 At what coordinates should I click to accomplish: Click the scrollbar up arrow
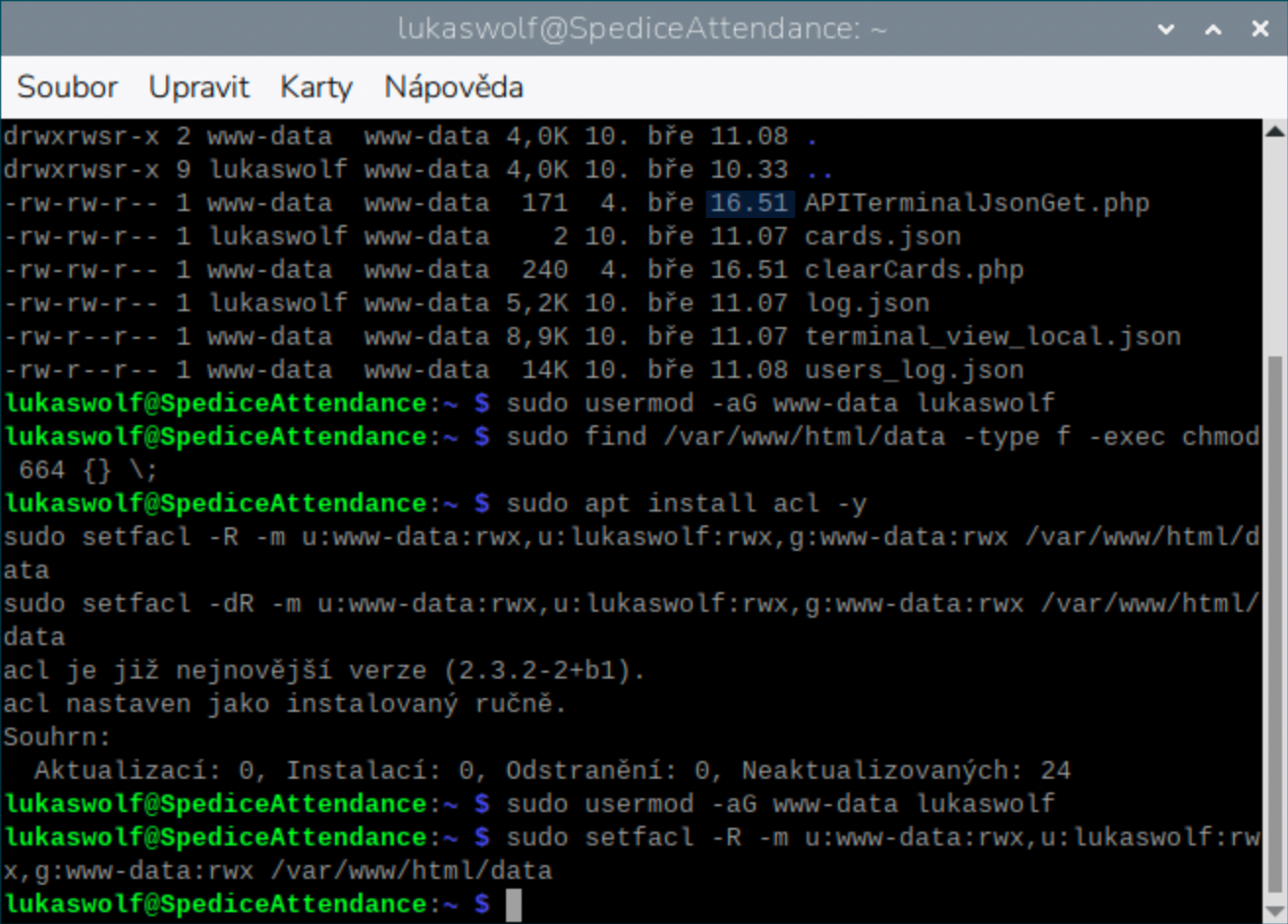(x=1274, y=132)
